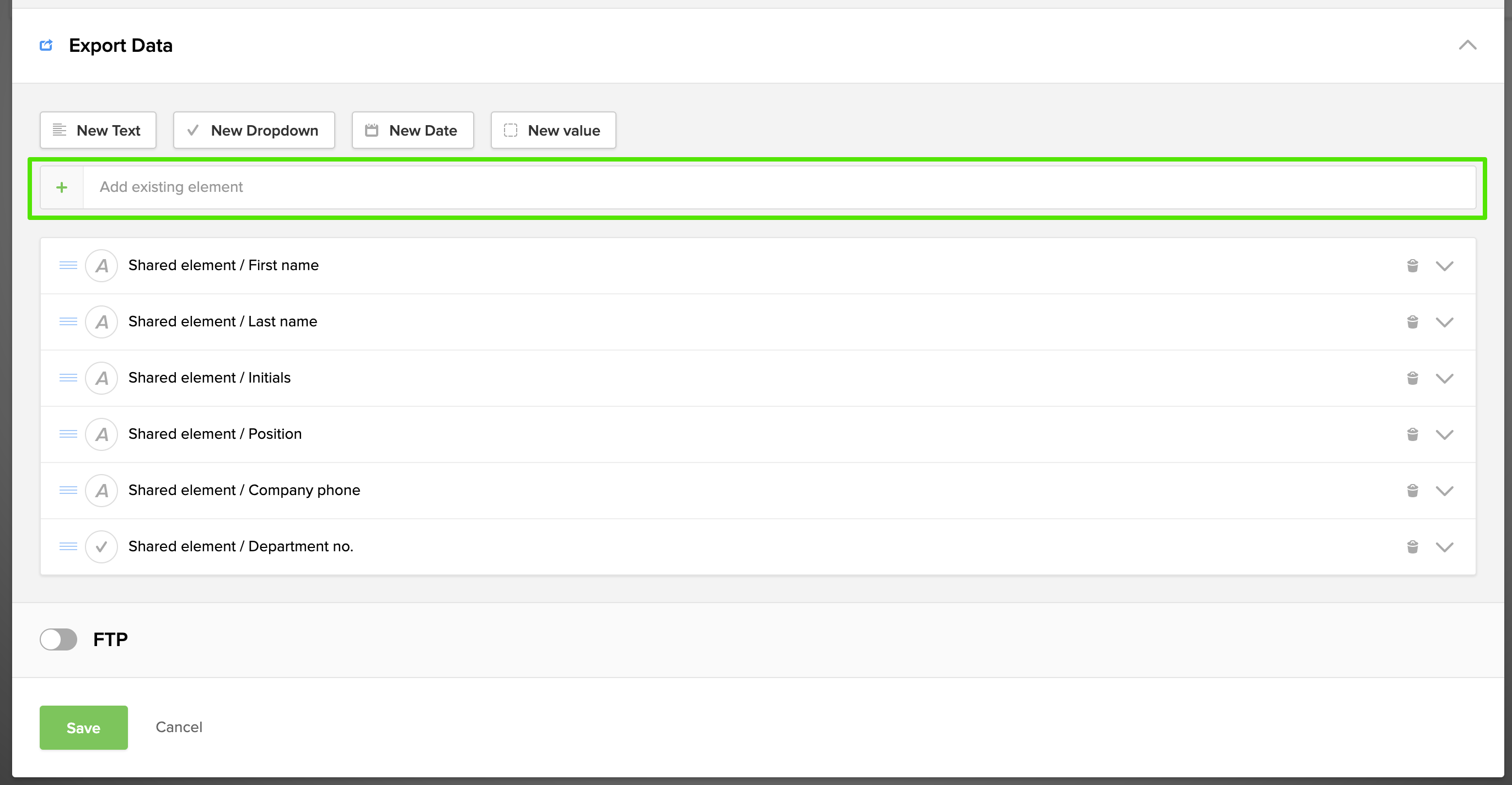Expand the First name element row
This screenshot has width=1512, height=785.
click(x=1444, y=266)
